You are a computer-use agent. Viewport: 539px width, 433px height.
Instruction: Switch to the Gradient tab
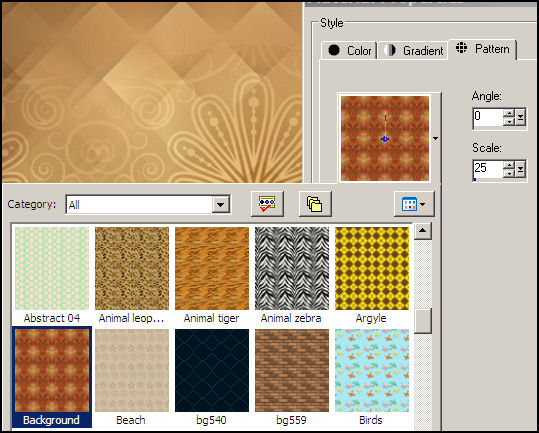(x=413, y=51)
